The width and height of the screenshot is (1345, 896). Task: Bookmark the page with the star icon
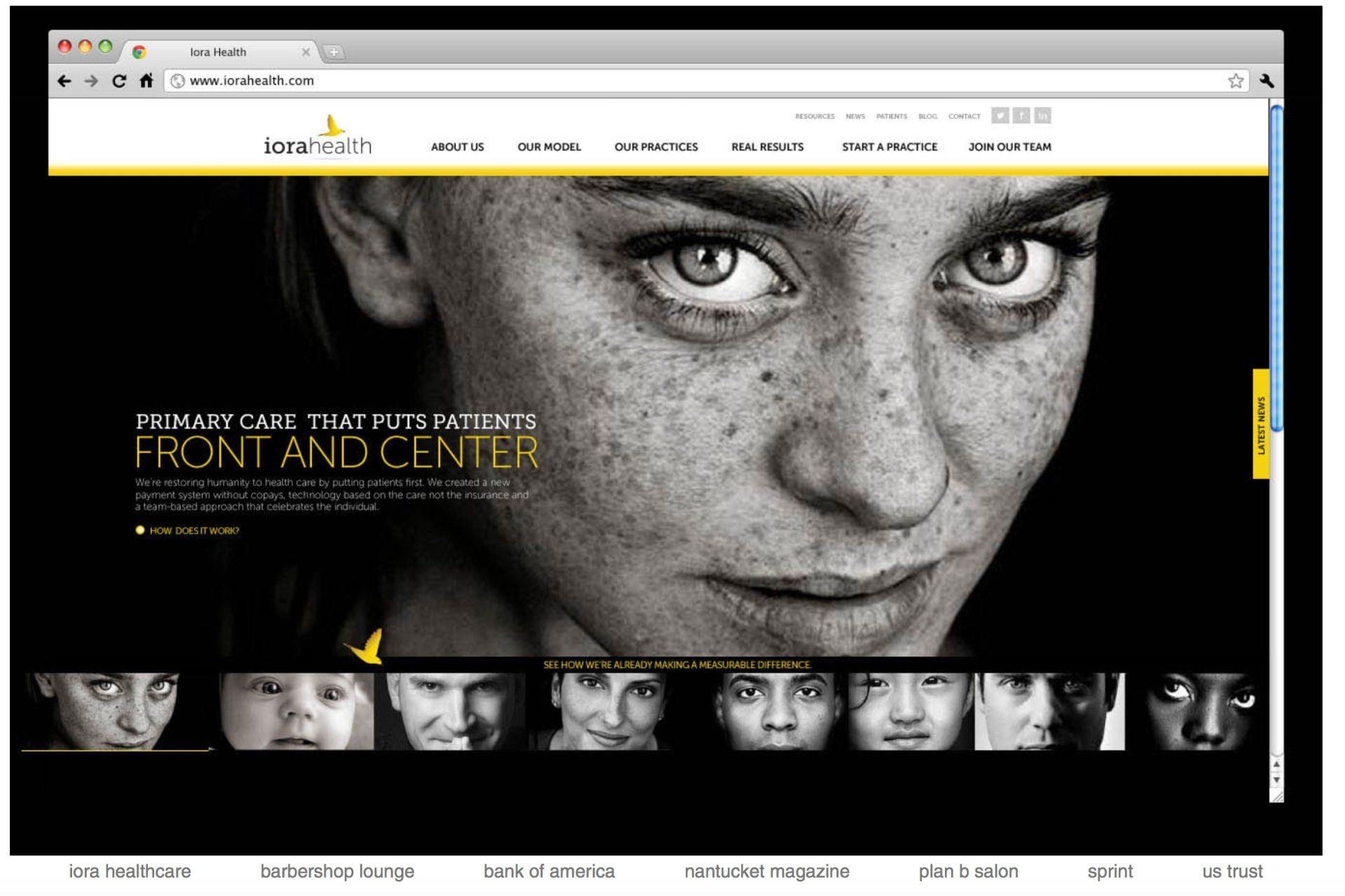1235,81
